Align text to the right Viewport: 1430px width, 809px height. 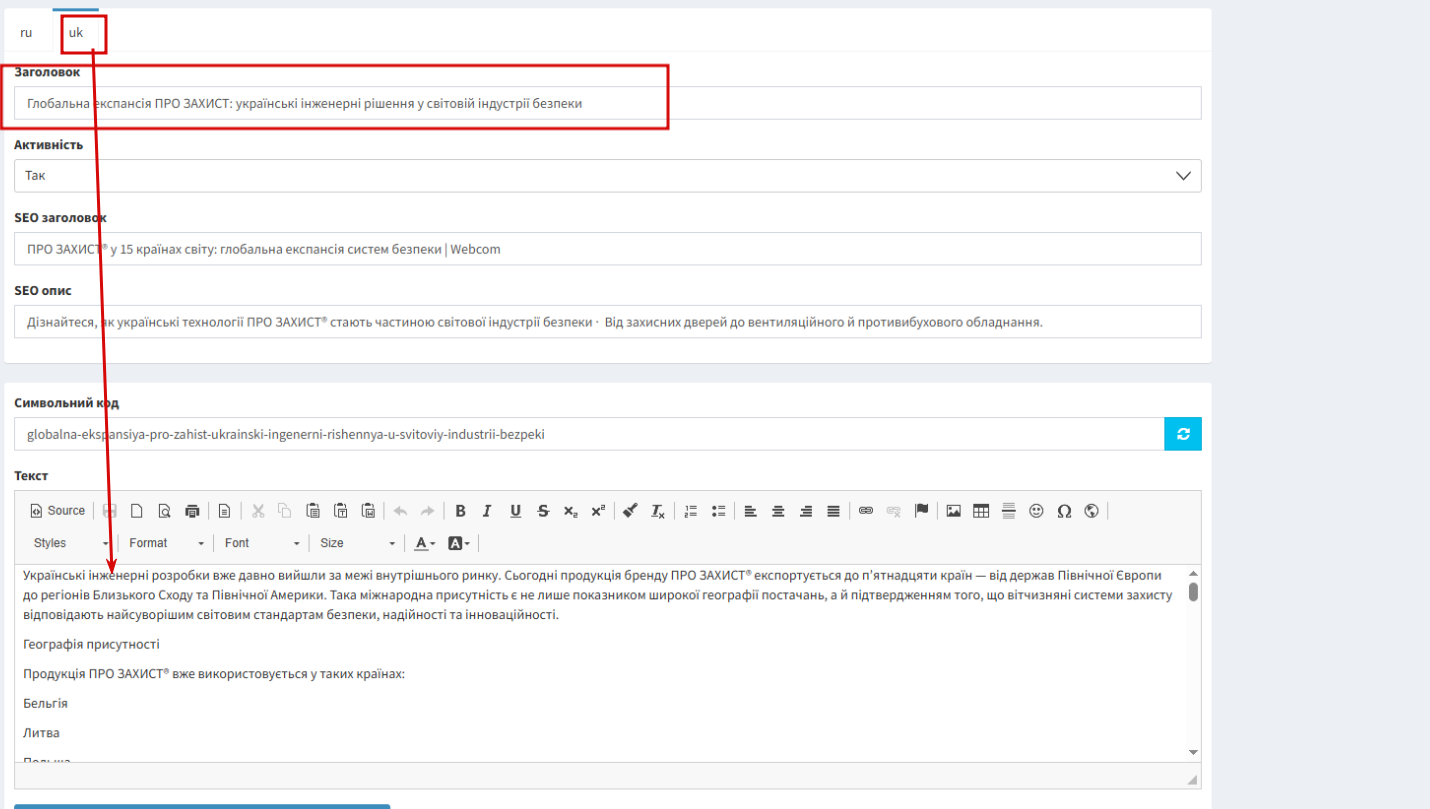[806, 511]
